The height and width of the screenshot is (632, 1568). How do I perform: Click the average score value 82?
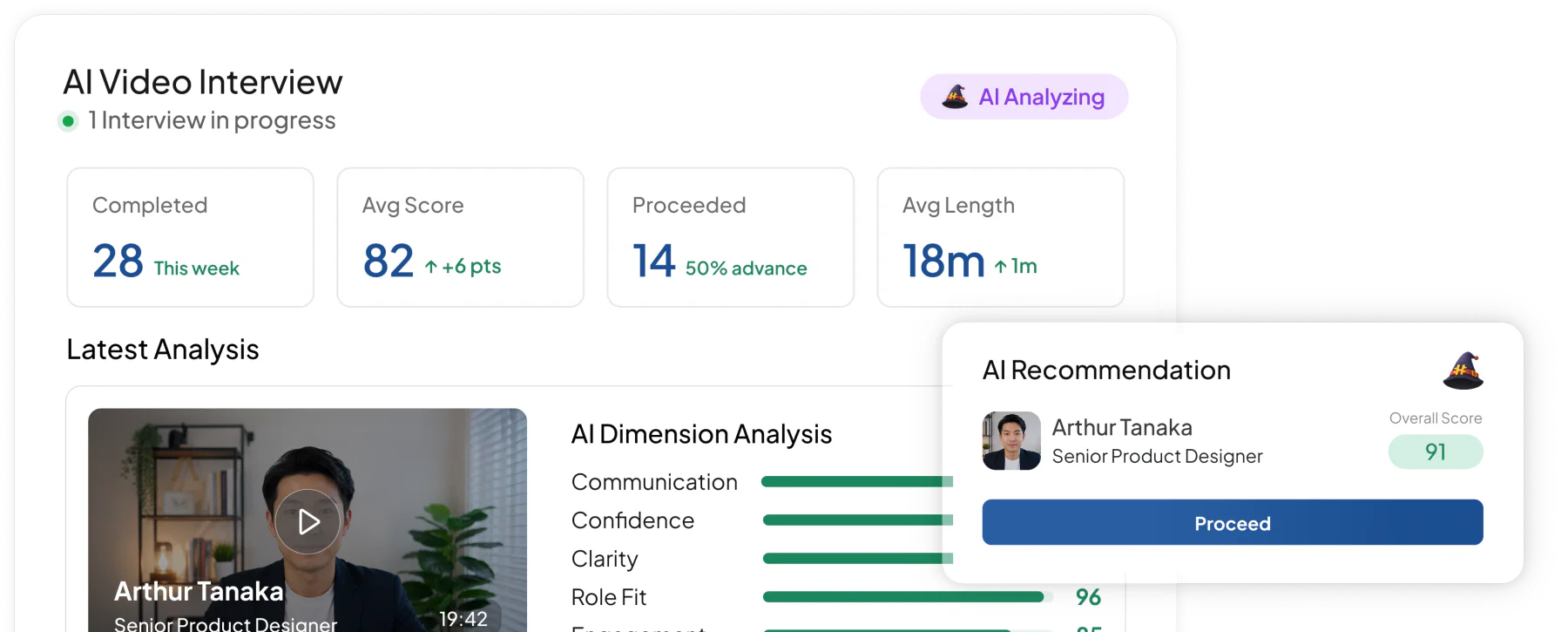tap(388, 261)
